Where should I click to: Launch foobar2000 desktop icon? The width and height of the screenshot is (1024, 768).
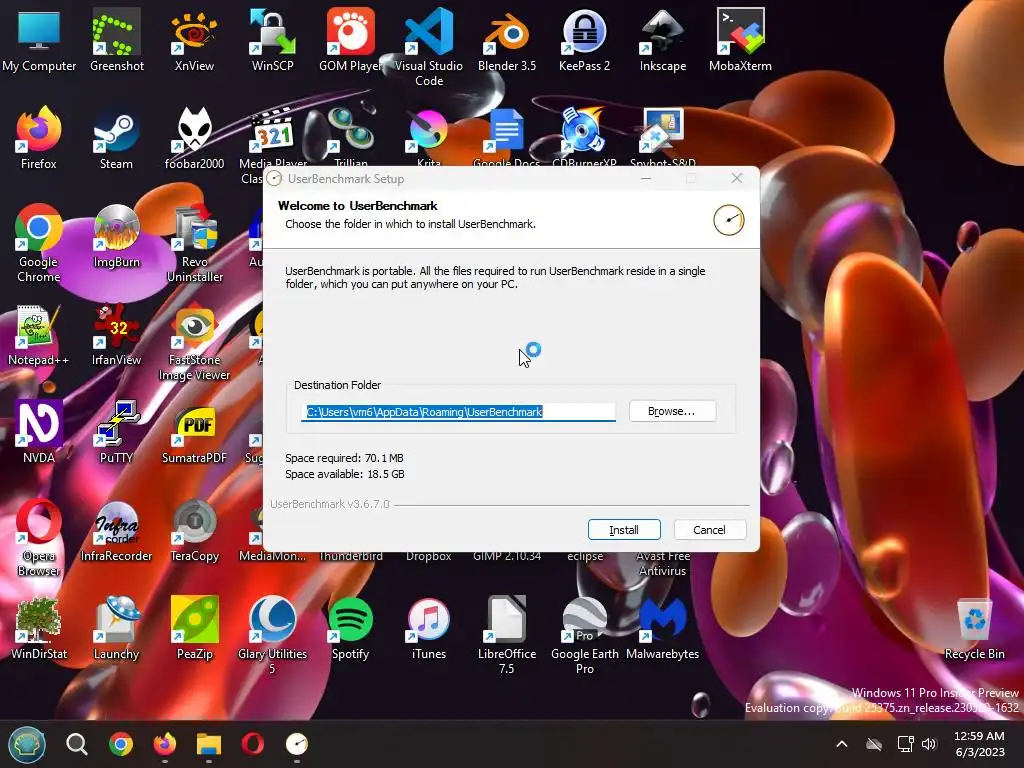[195, 138]
